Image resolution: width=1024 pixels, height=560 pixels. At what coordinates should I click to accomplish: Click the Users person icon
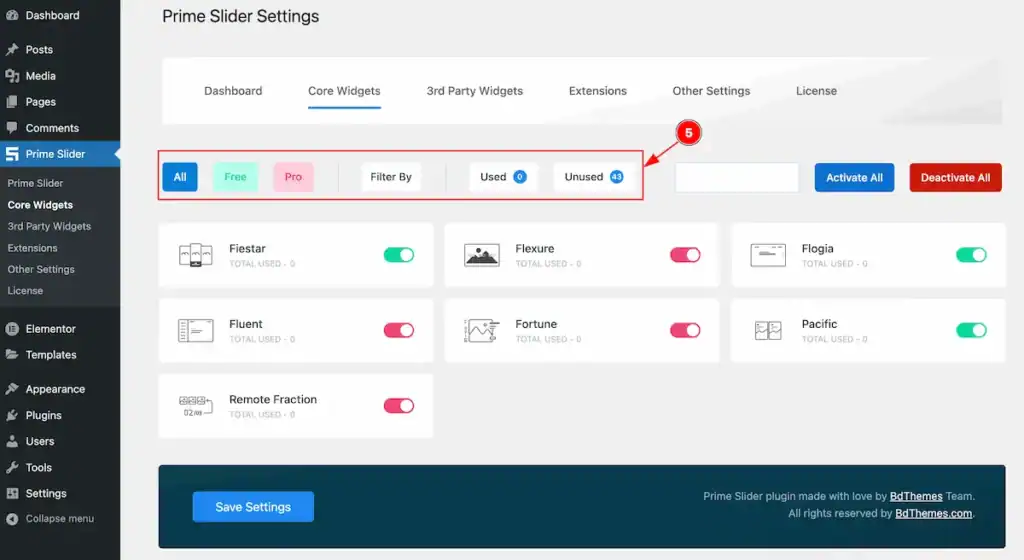(12, 441)
